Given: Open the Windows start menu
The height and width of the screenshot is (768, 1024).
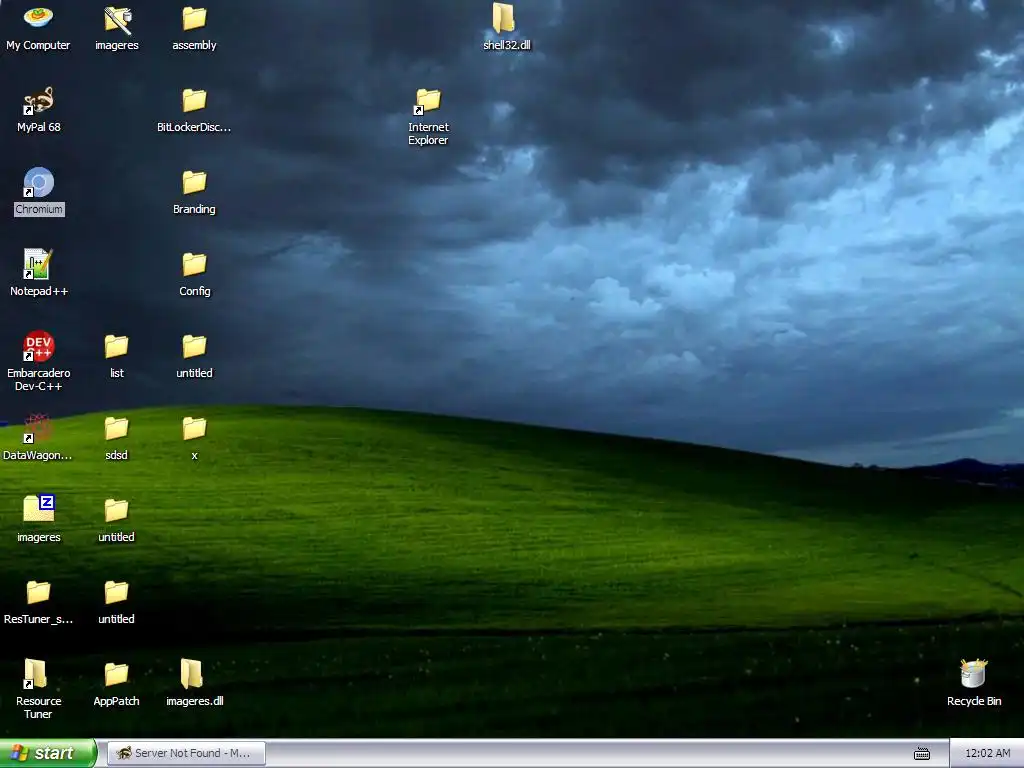Looking at the screenshot, I should click(x=48, y=753).
